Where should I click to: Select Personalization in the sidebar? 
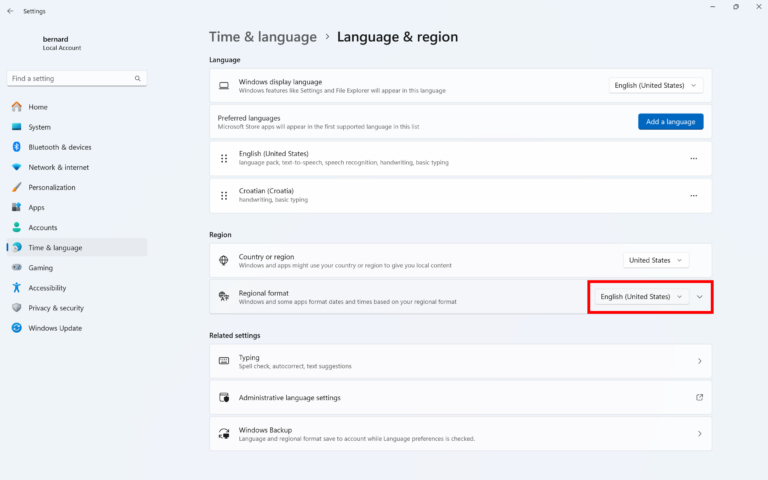pos(77,187)
